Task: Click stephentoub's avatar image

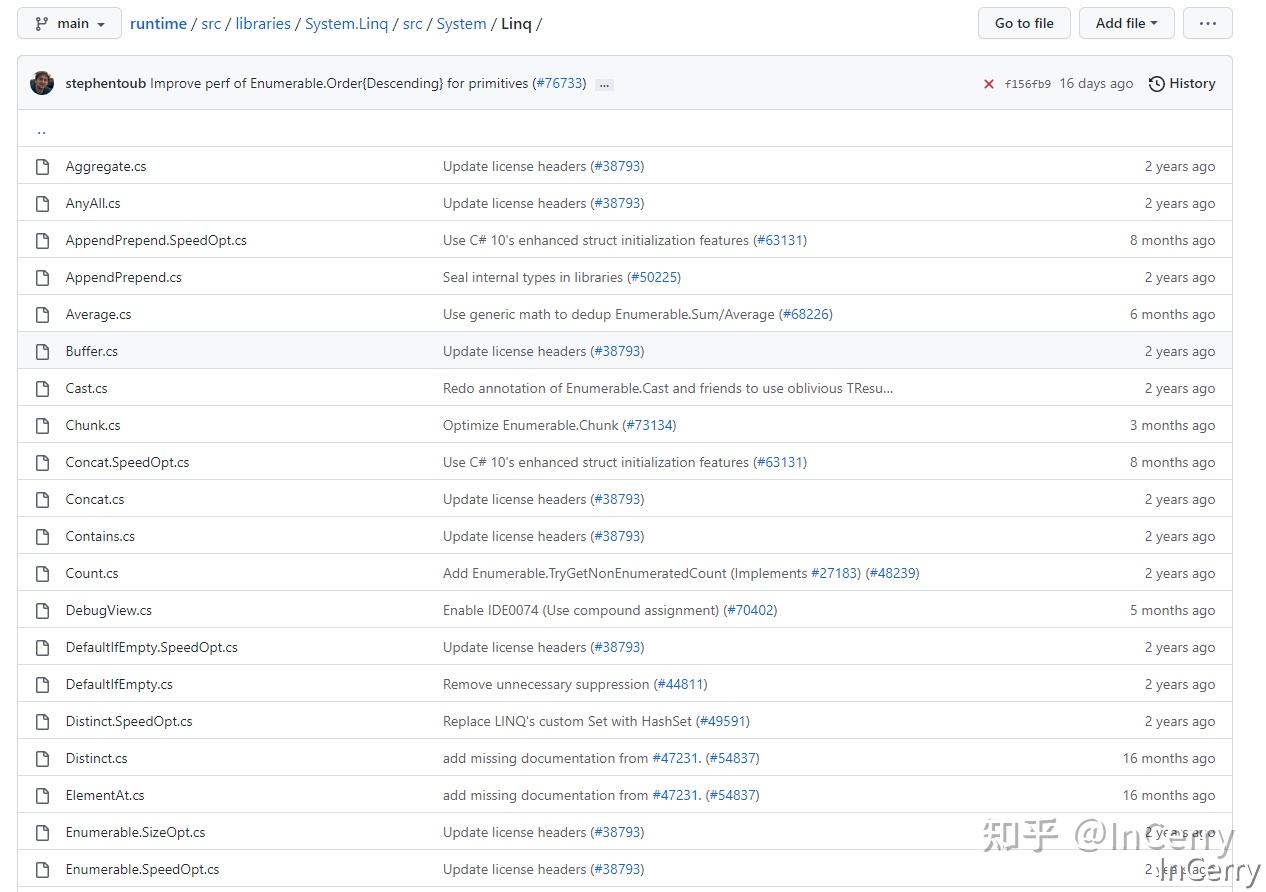Action: (x=41, y=83)
